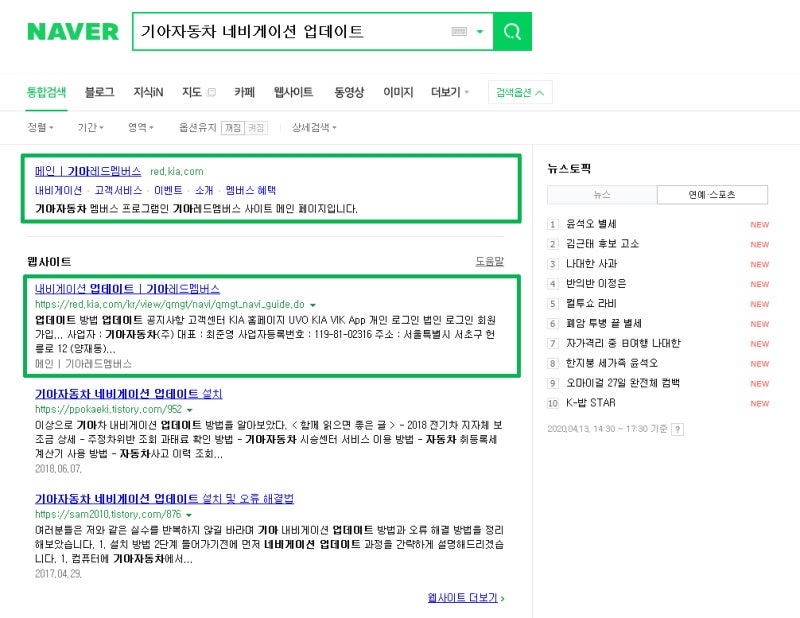The width and height of the screenshot is (800, 618).
Task: Click the 네비게이션 sublink
Action: 58,190
